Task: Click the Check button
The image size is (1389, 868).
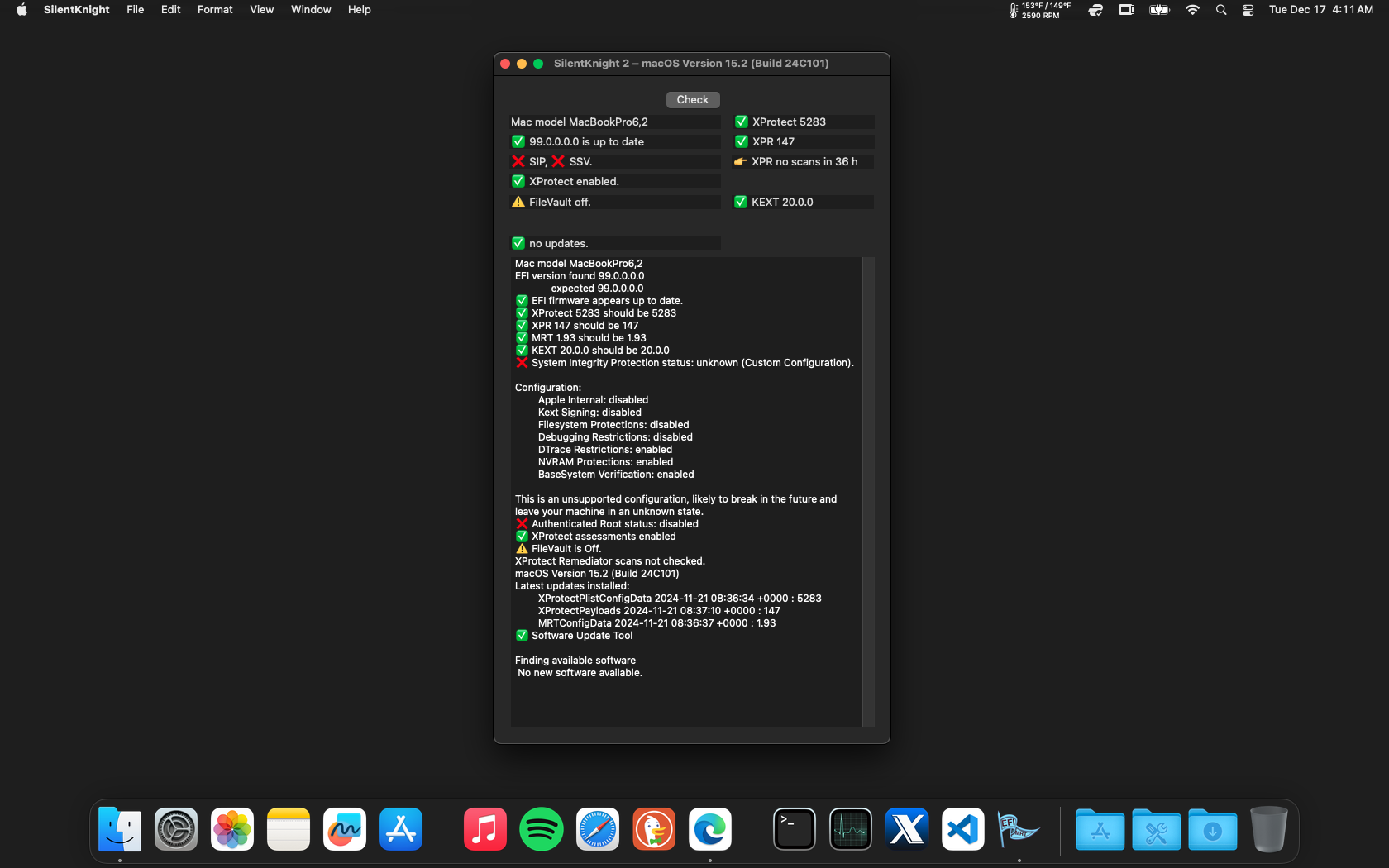Action: (692, 100)
